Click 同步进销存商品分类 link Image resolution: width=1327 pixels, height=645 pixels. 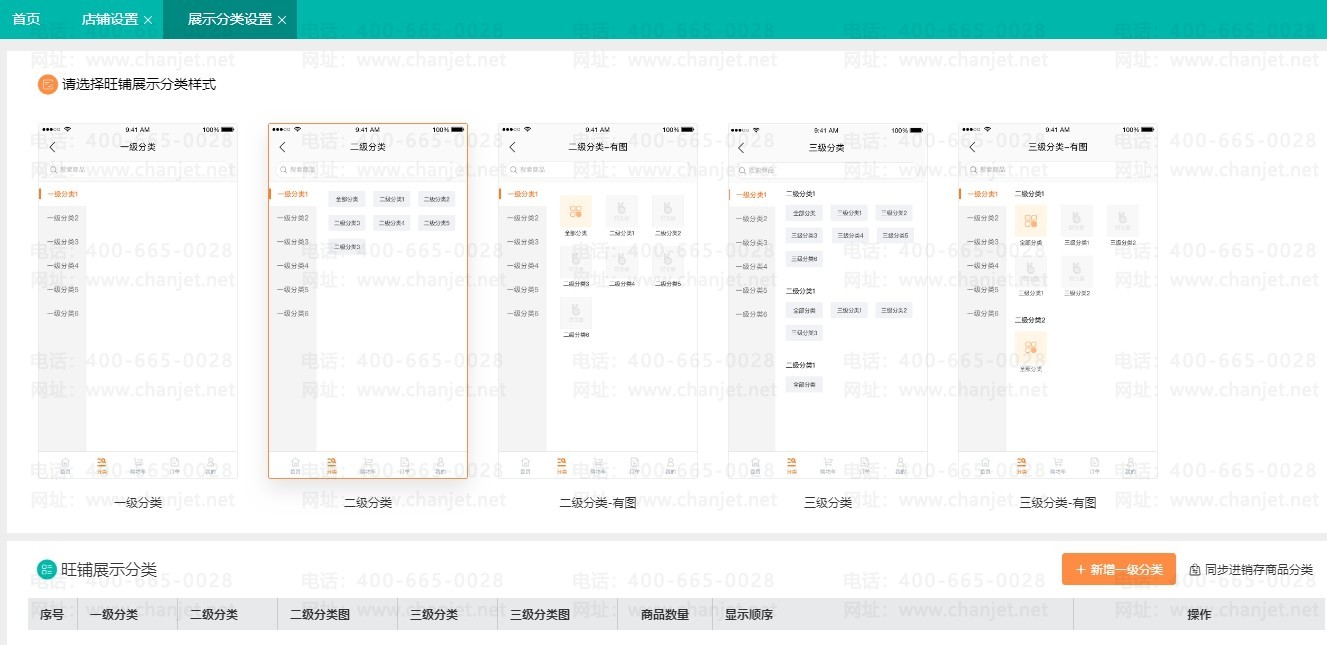click(1258, 570)
